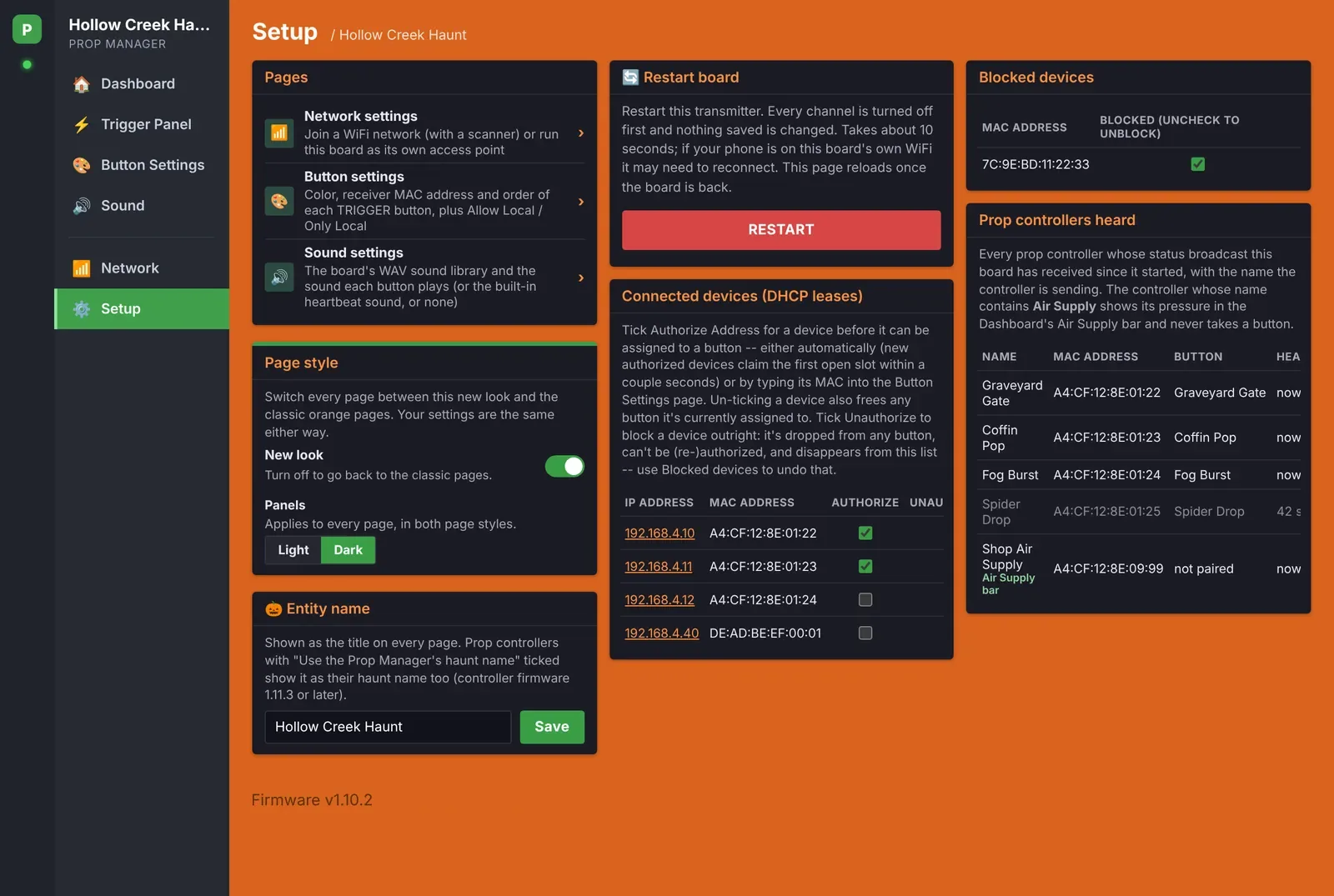Expand Button settings chevron
Screen dimensions: 1334x896
581,202
